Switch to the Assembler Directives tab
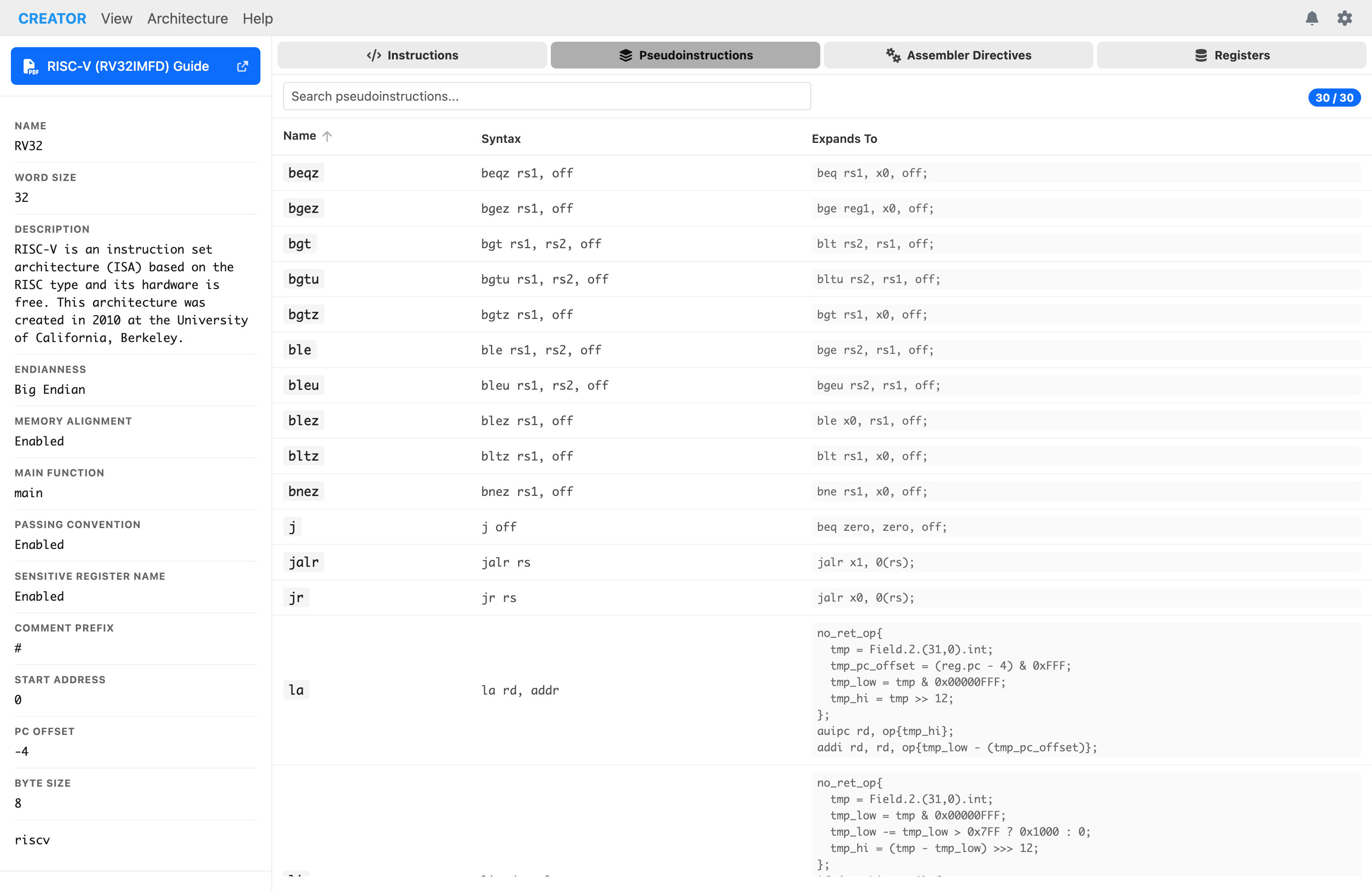The height and width of the screenshot is (891, 1372). pos(958,55)
